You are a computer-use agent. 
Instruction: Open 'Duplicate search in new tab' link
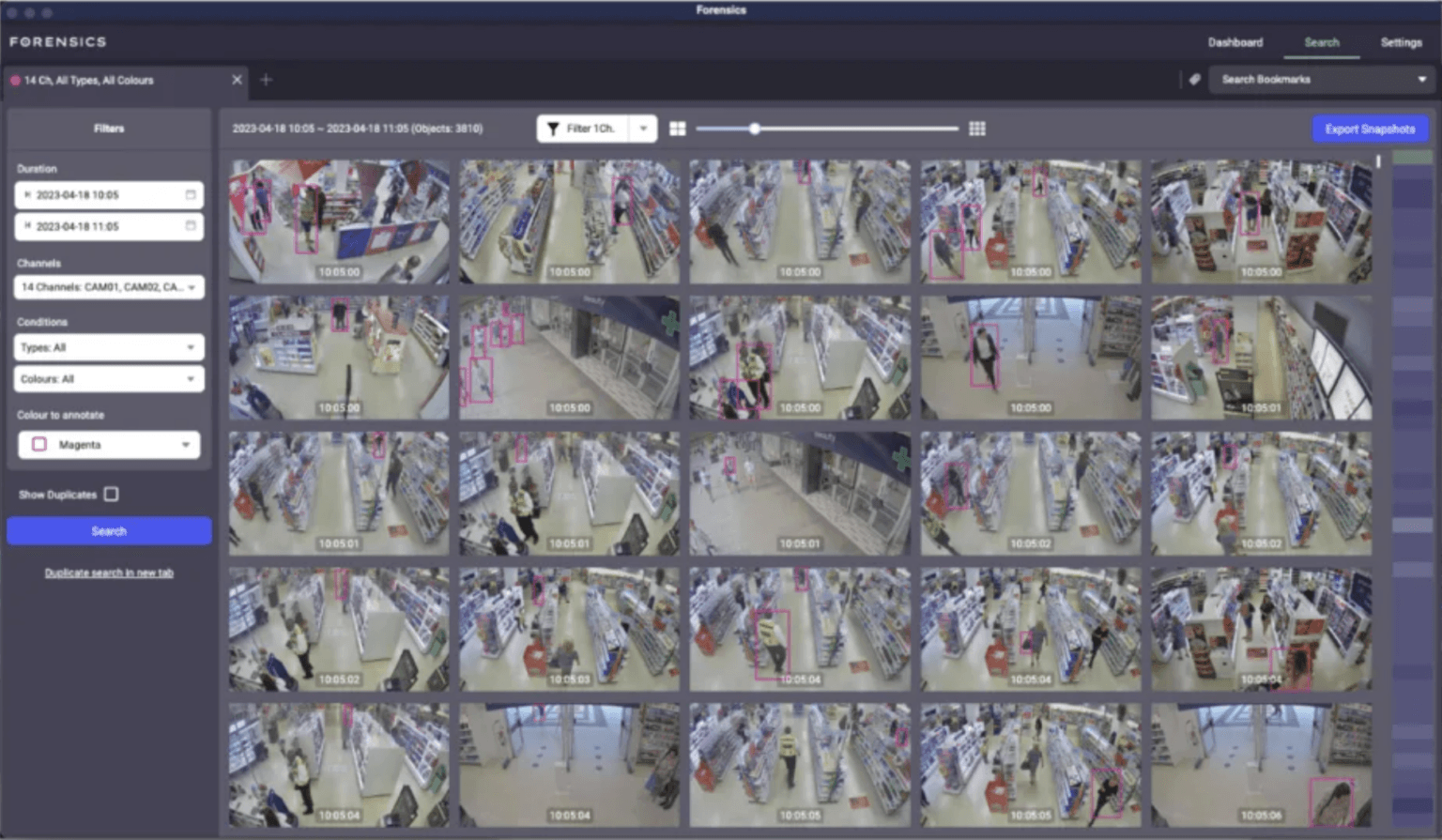(108, 573)
